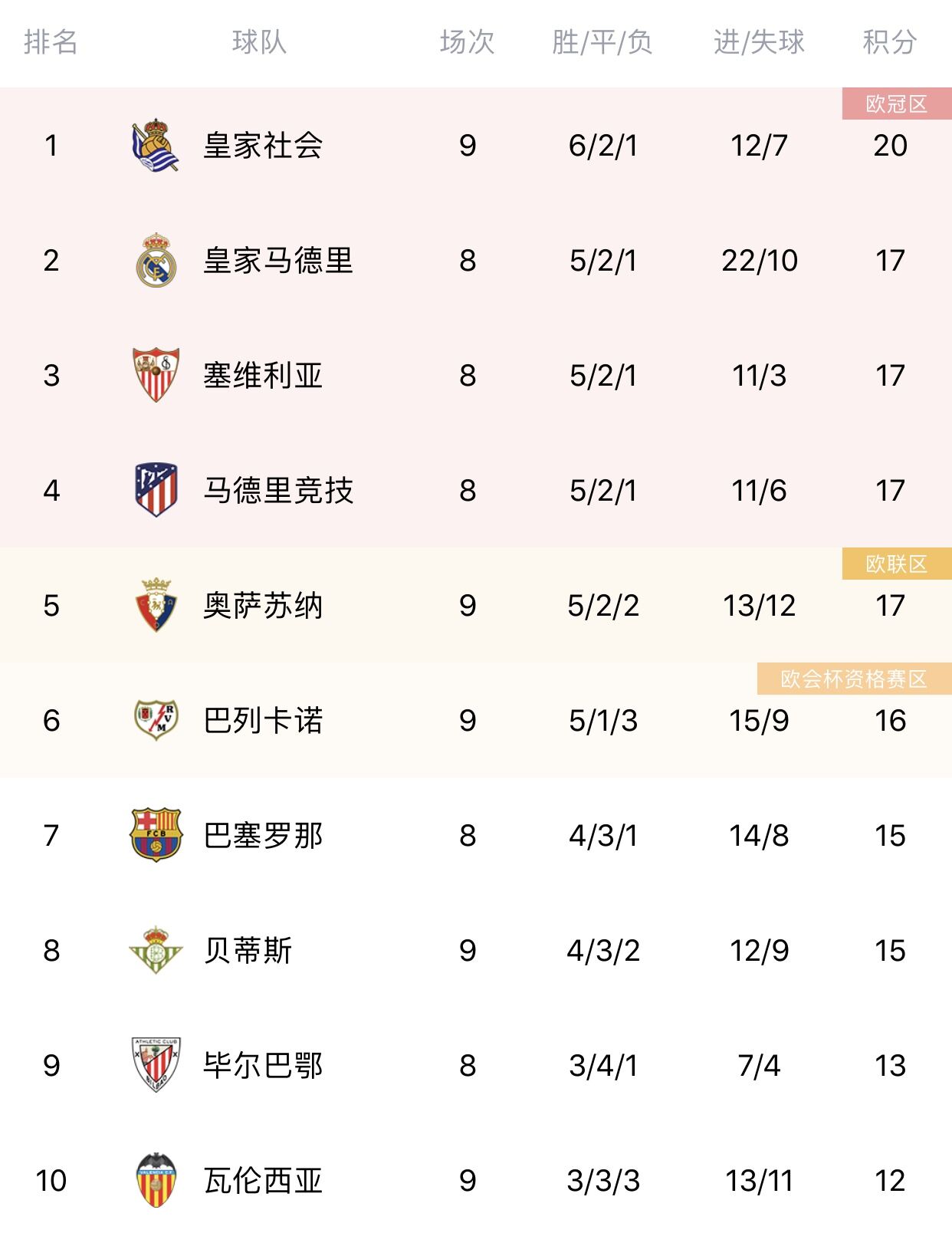Click the Rayo Vallecano club crest

click(156, 720)
